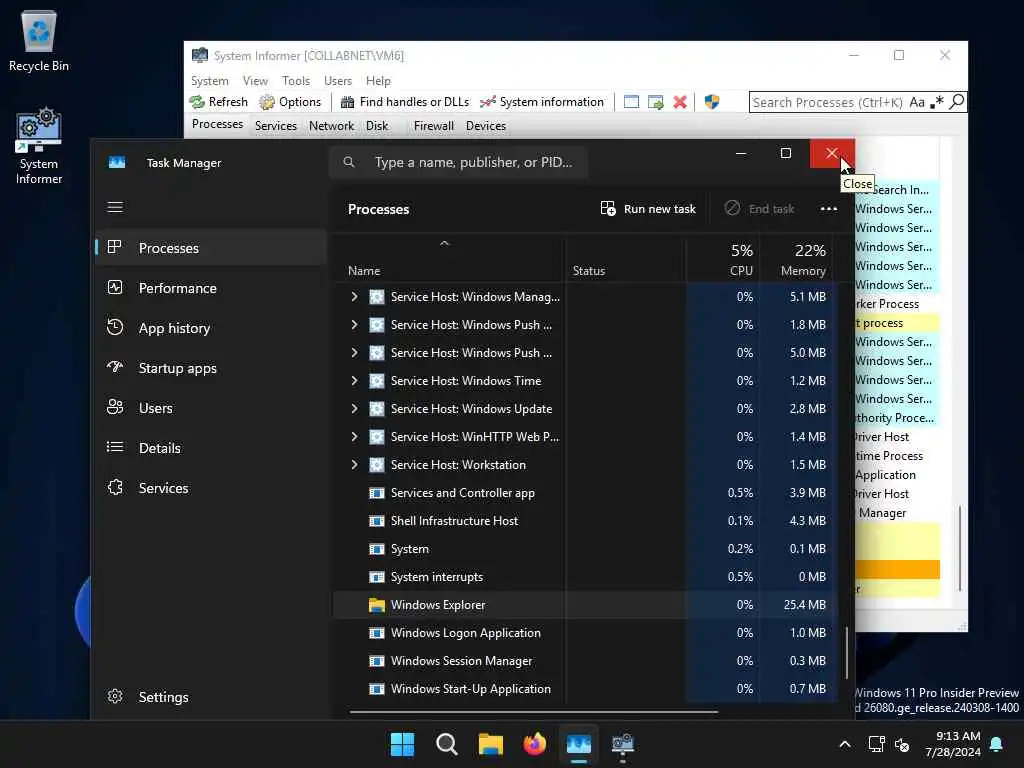1024x768 pixels.
Task: Open Startup apps page in sidebar
Action: (x=210, y=368)
